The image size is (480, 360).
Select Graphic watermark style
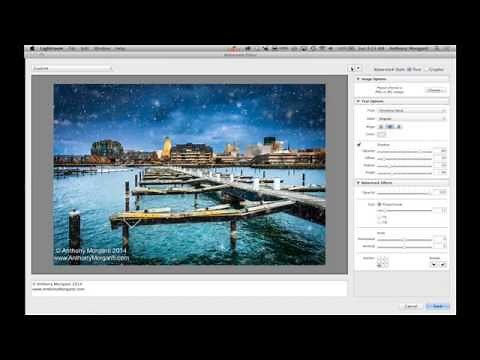434,69
